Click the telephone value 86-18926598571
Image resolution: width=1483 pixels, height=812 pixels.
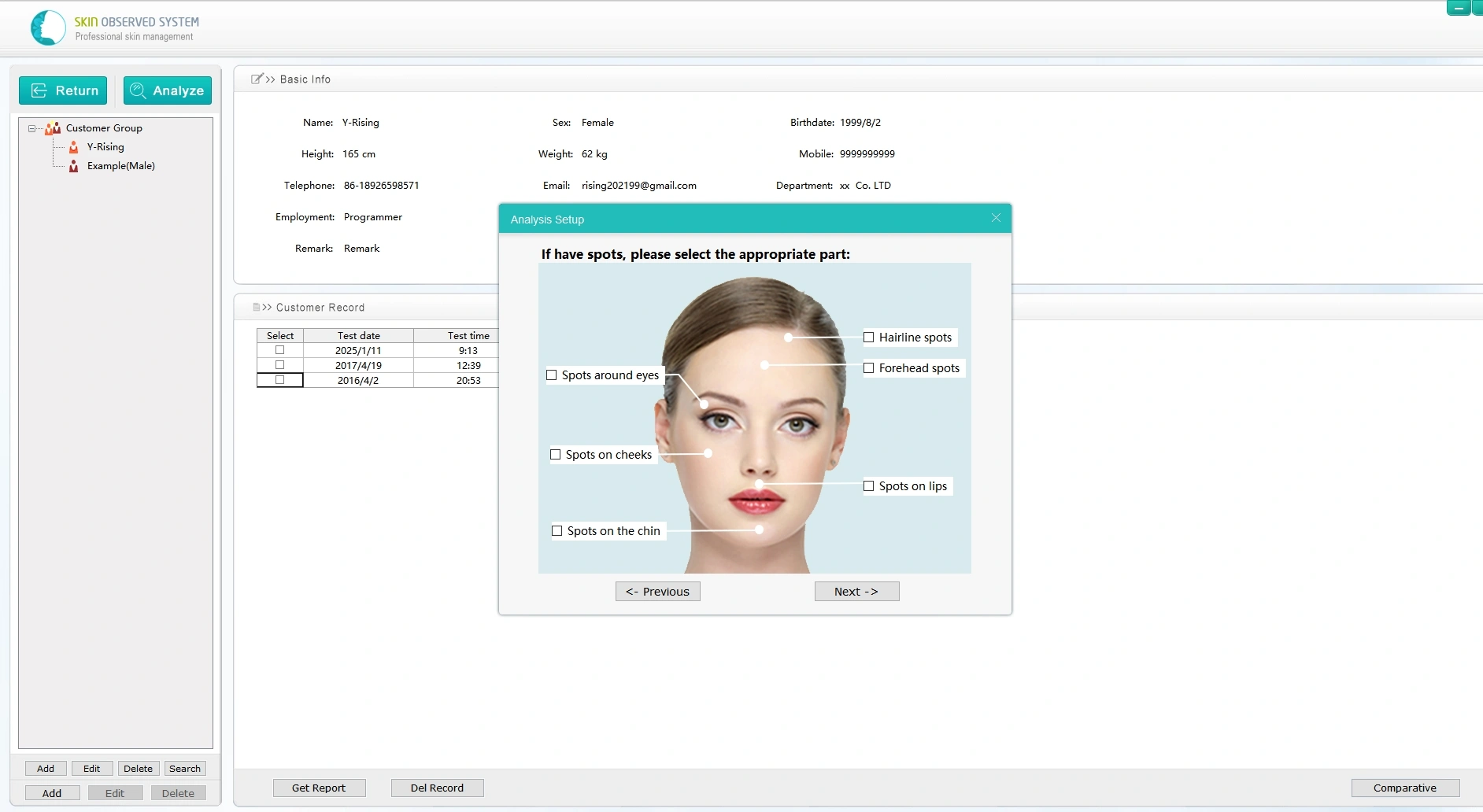click(381, 186)
